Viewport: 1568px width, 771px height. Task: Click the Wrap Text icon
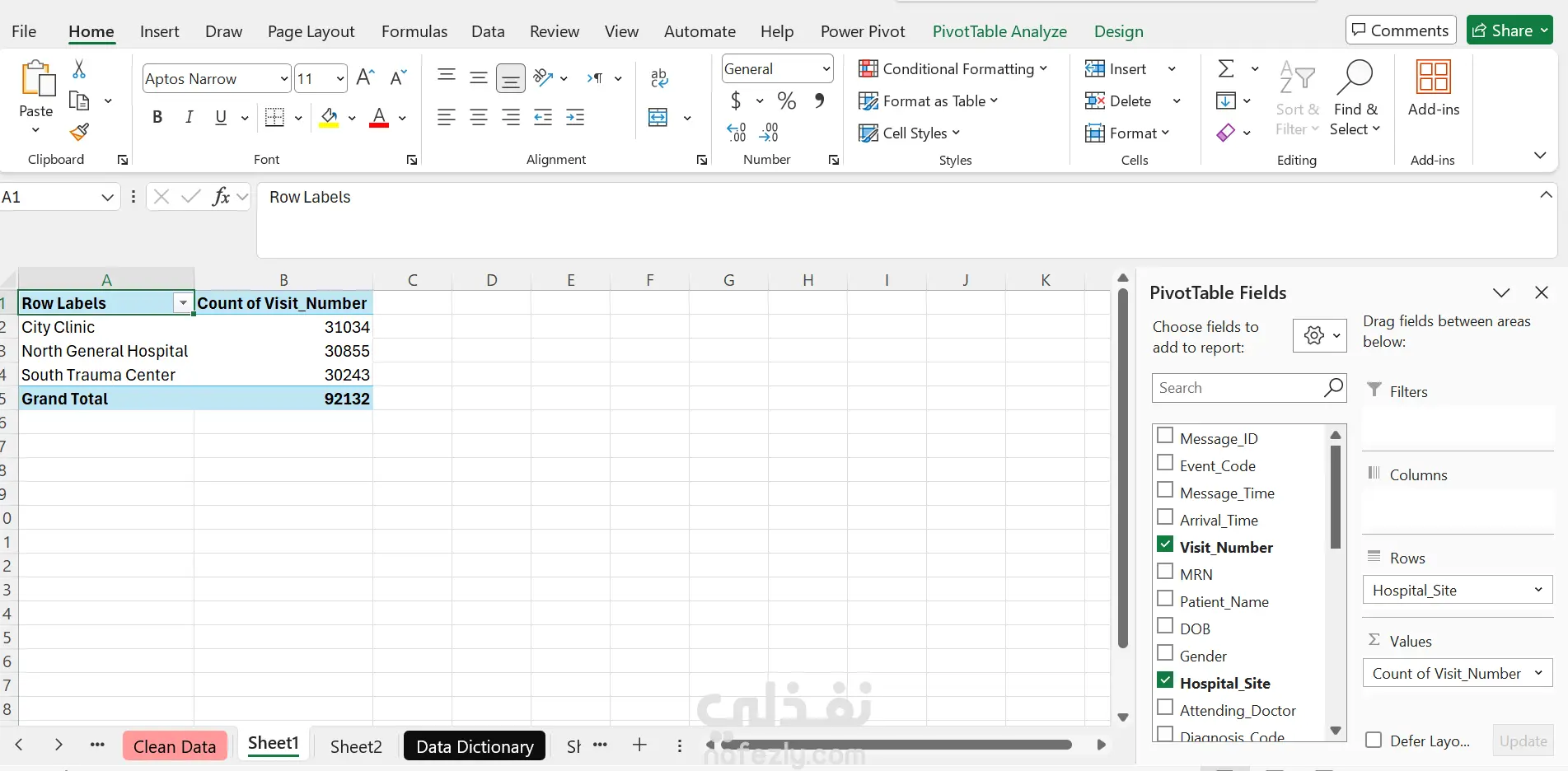659,78
